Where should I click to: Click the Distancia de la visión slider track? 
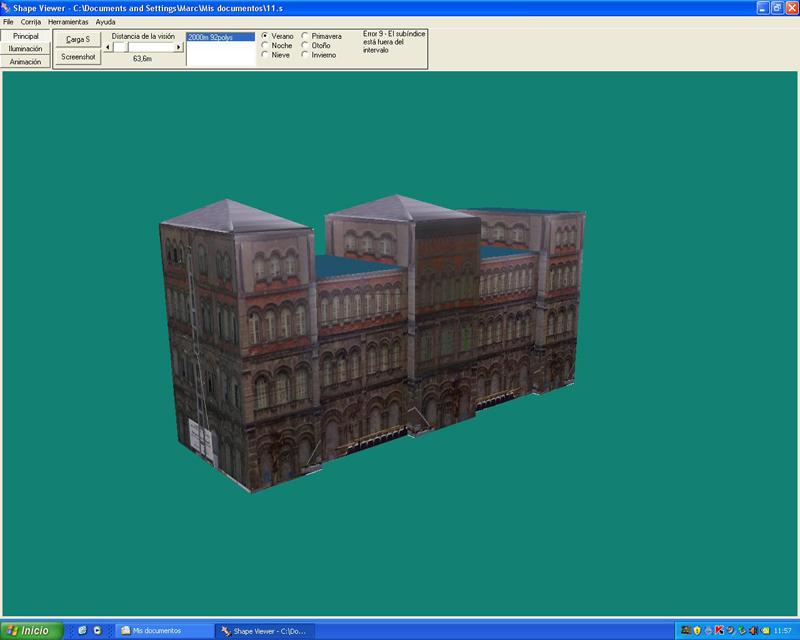(150, 47)
